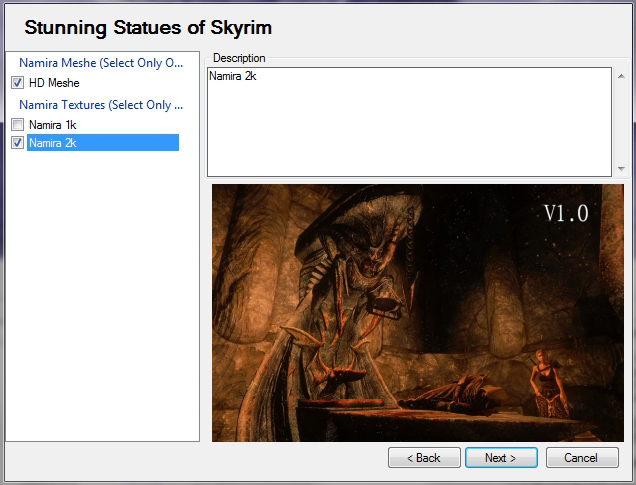Toggle the HD Meshe checkbox
Viewport: 636px width, 485px height.
[x=17, y=83]
